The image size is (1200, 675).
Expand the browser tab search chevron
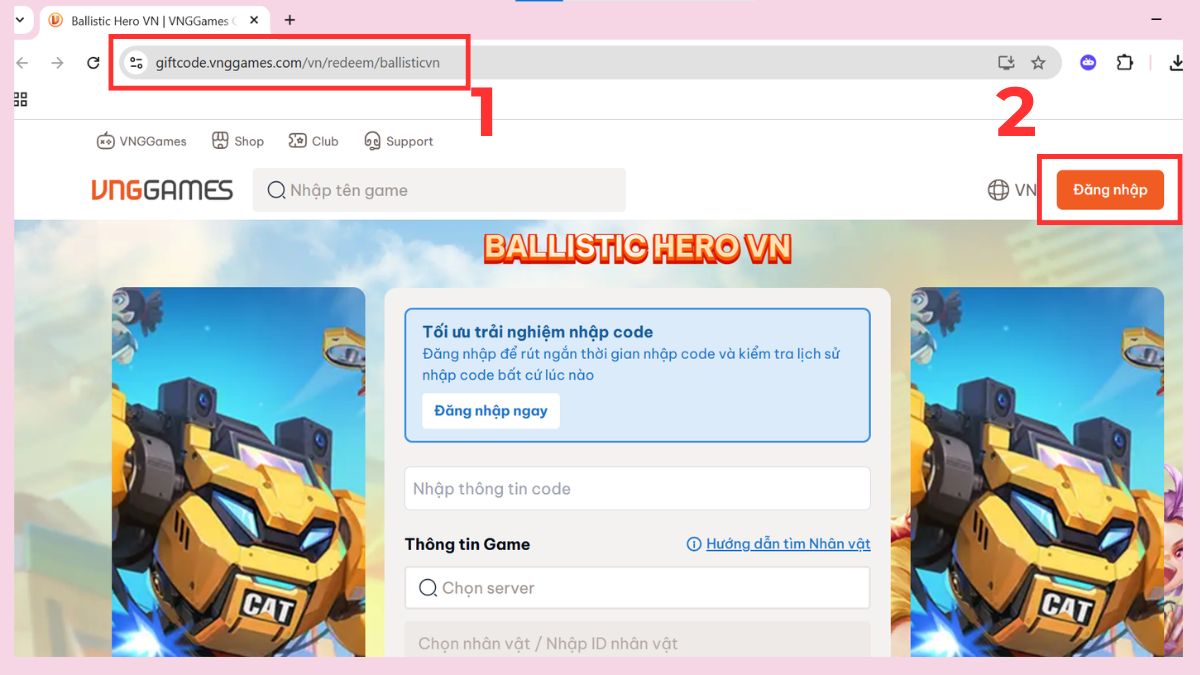coord(19,19)
